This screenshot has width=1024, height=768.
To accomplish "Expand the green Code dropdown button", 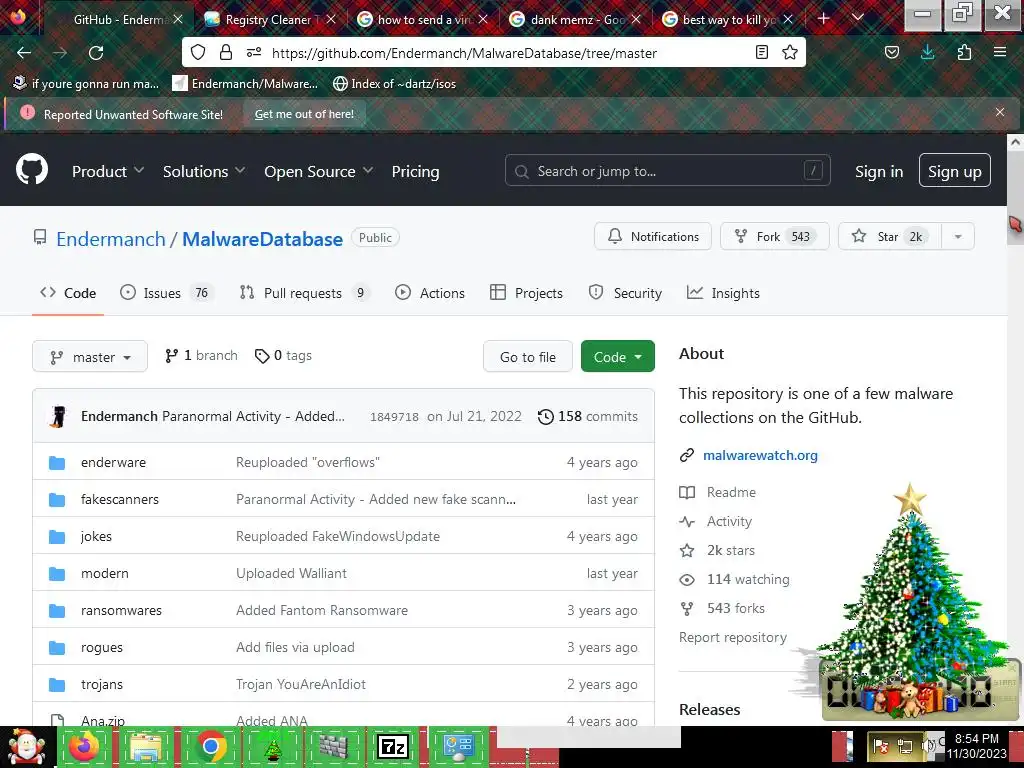I will point(617,357).
